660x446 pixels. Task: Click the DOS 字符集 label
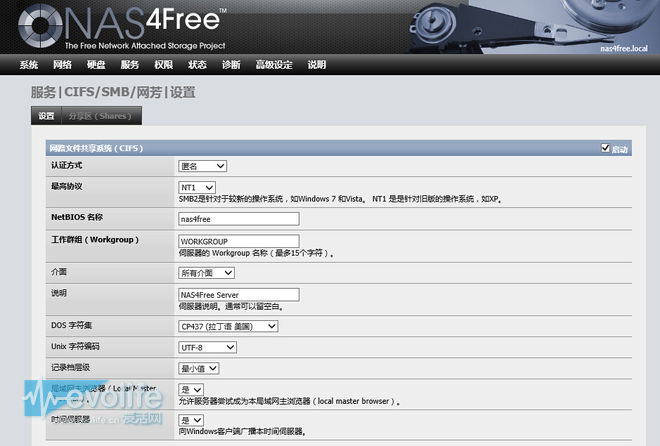pos(72,325)
